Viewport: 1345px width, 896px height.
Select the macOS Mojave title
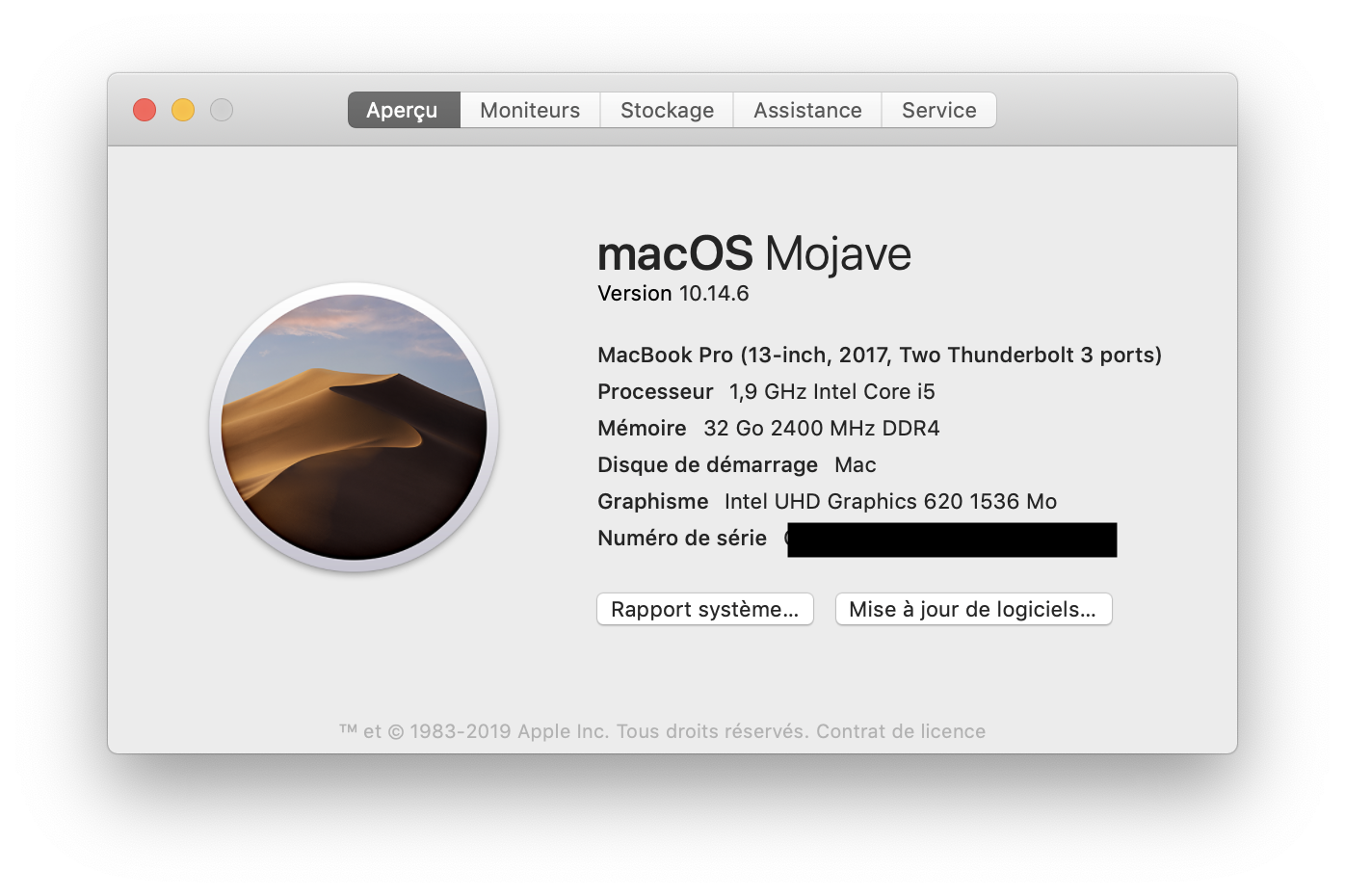tap(753, 253)
